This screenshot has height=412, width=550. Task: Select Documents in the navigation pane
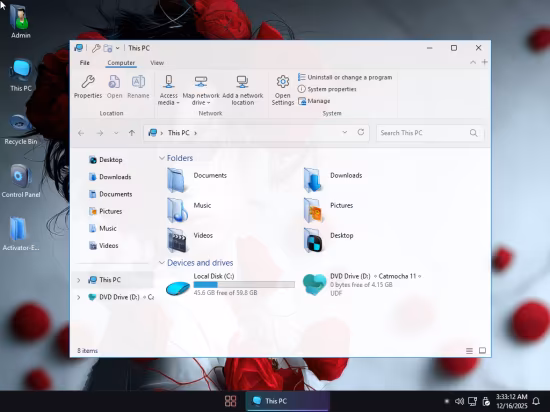point(110,194)
